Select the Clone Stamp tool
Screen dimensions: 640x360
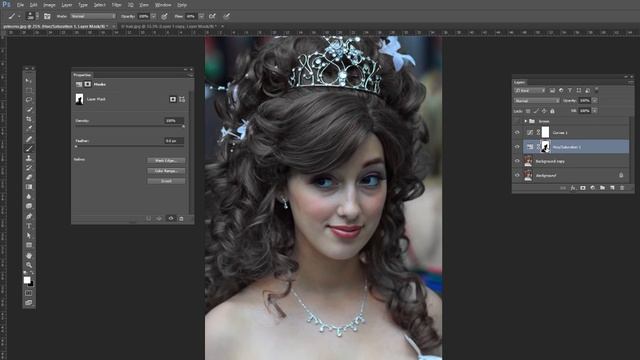point(29,158)
